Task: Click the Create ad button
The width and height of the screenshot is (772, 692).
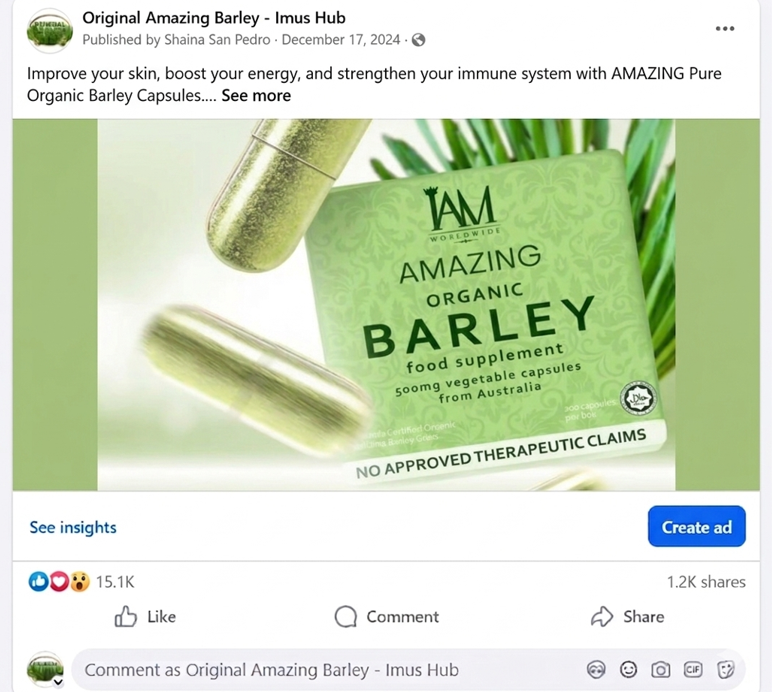Action: pos(697,526)
